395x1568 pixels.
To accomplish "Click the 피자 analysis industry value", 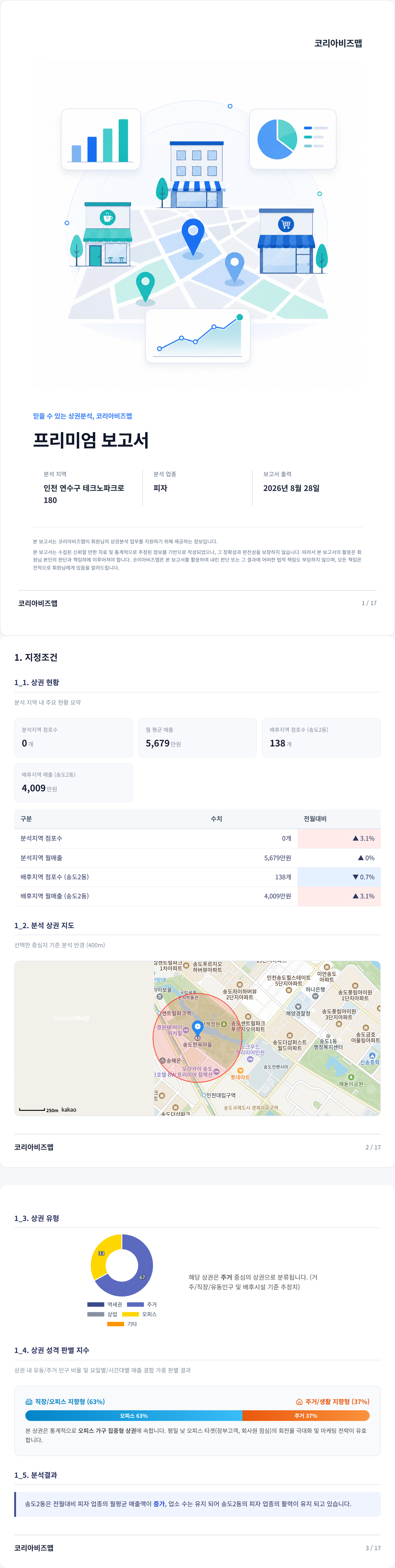I will click(160, 488).
